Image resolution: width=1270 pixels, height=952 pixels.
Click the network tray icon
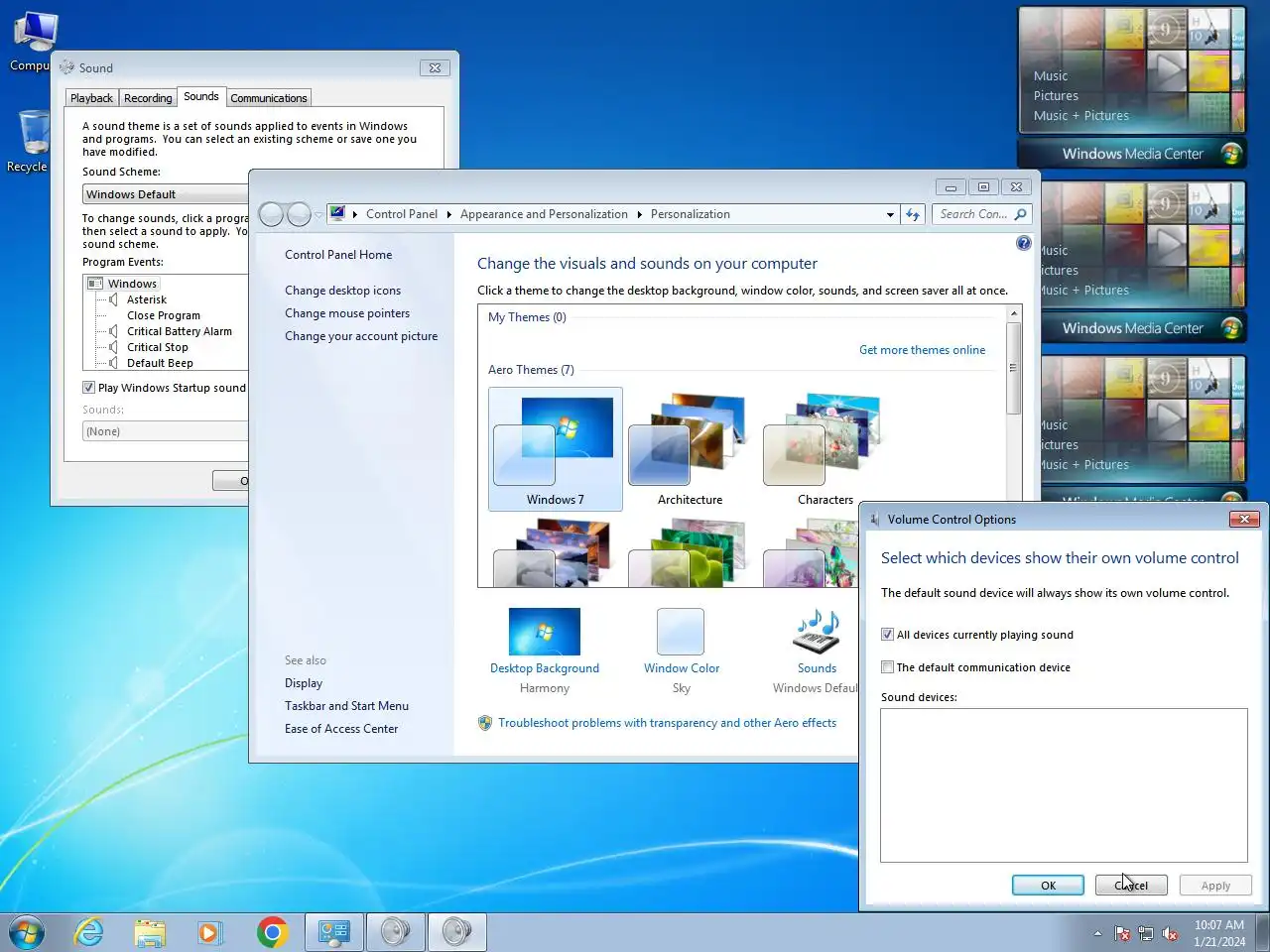click(x=1146, y=933)
